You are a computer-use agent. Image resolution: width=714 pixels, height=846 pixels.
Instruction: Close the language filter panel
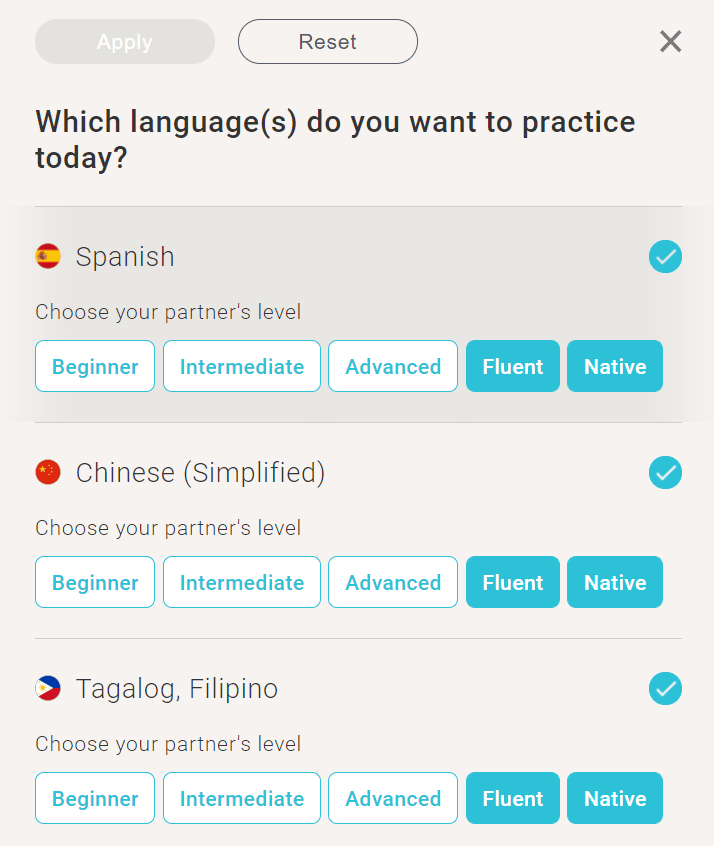click(670, 41)
